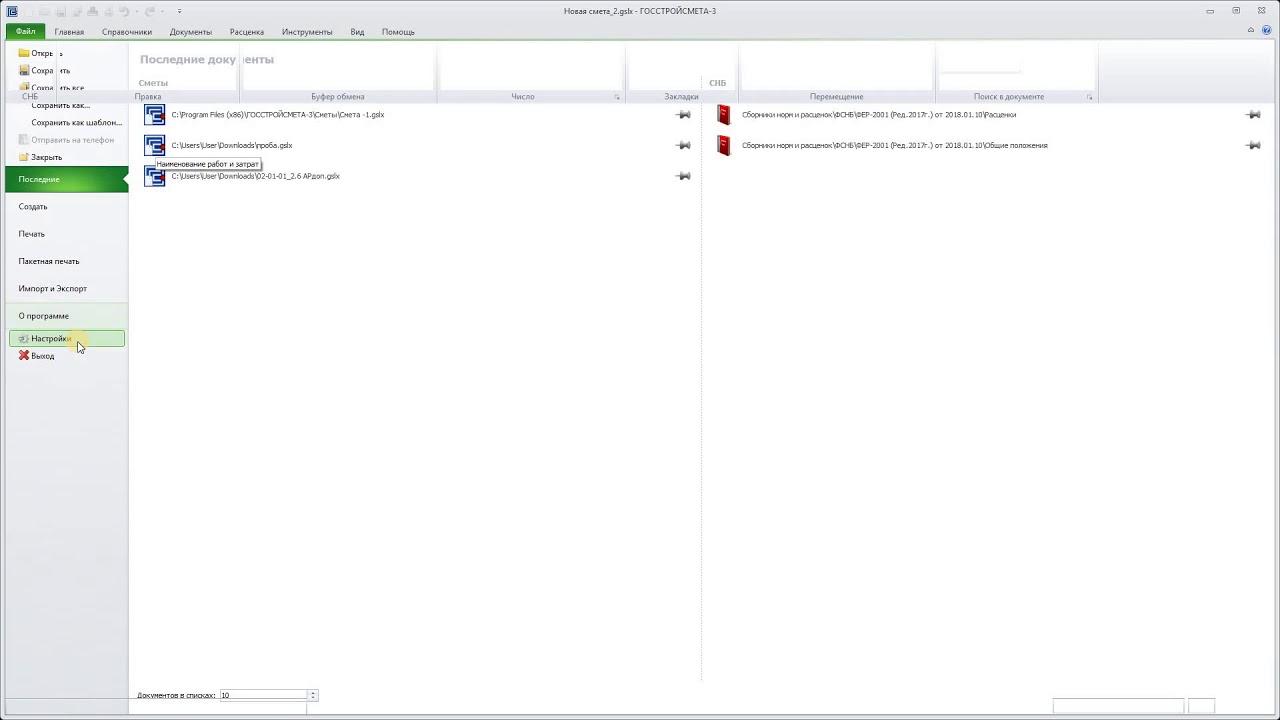This screenshot has width=1280, height=720.
Task: Click the document icon for Смета -1.gslx
Action: tap(154, 115)
